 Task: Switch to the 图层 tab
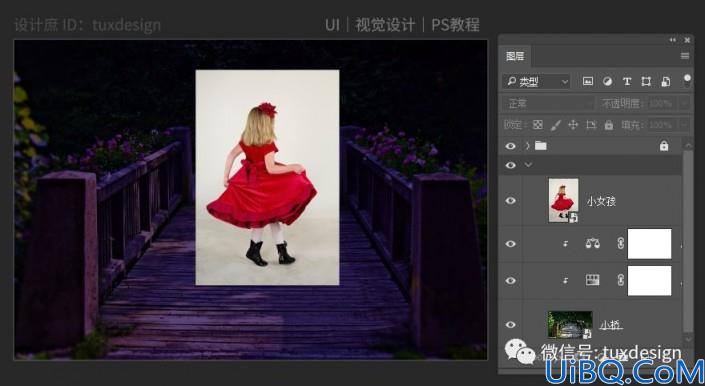[515, 56]
